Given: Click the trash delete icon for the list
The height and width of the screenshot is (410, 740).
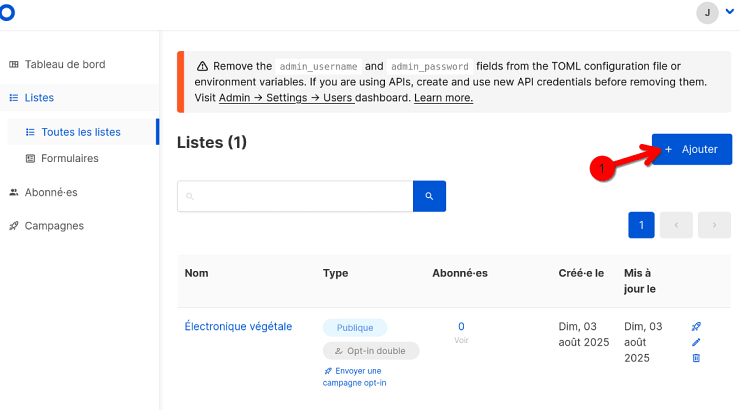Looking at the screenshot, I should point(696,358).
